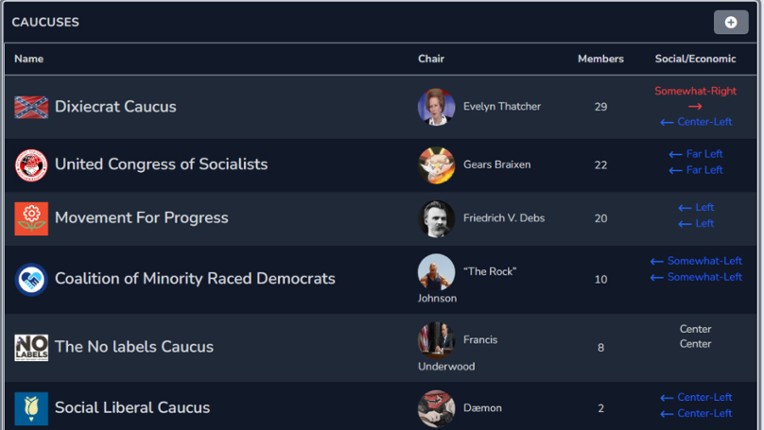The image size is (764, 430).
Task: Click the Members column header
Action: [x=600, y=59]
